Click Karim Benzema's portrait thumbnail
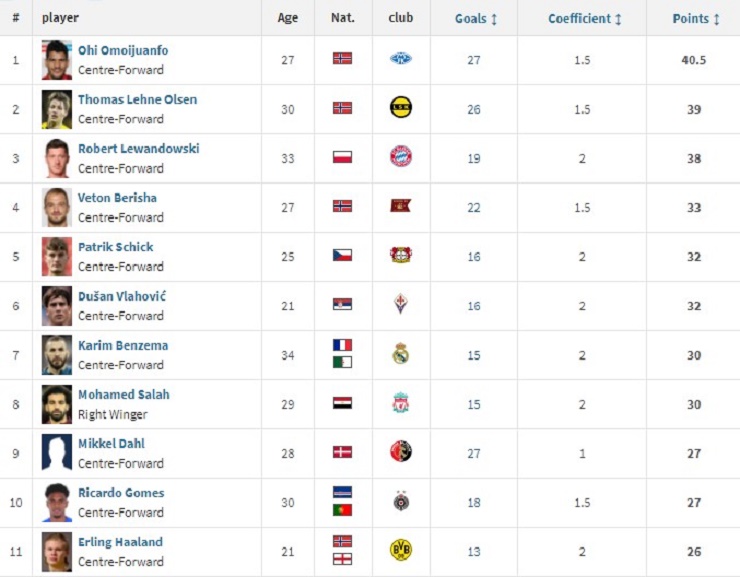Image resolution: width=740 pixels, height=577 pixels. (57, 355)
